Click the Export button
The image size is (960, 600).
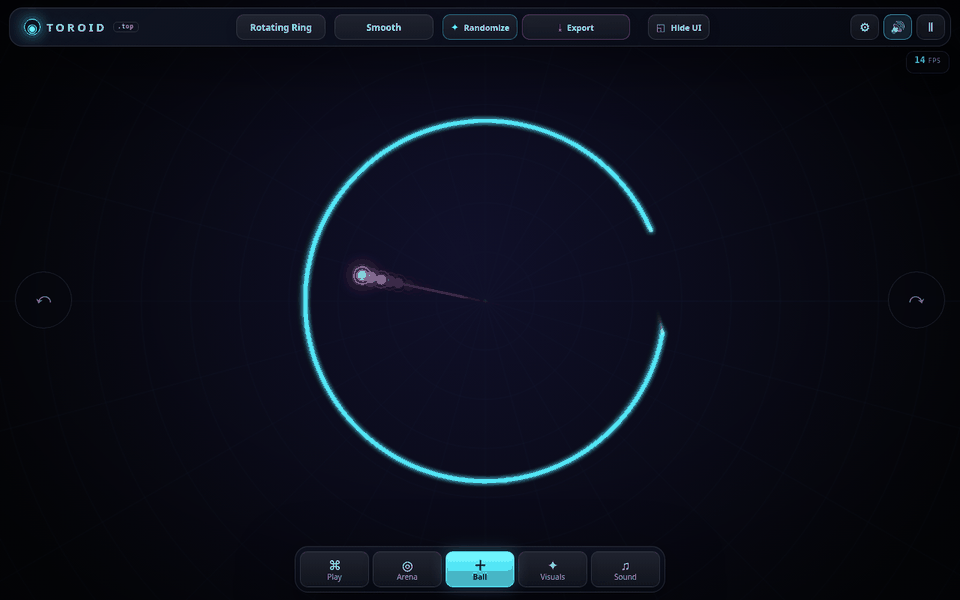point(576,28)
